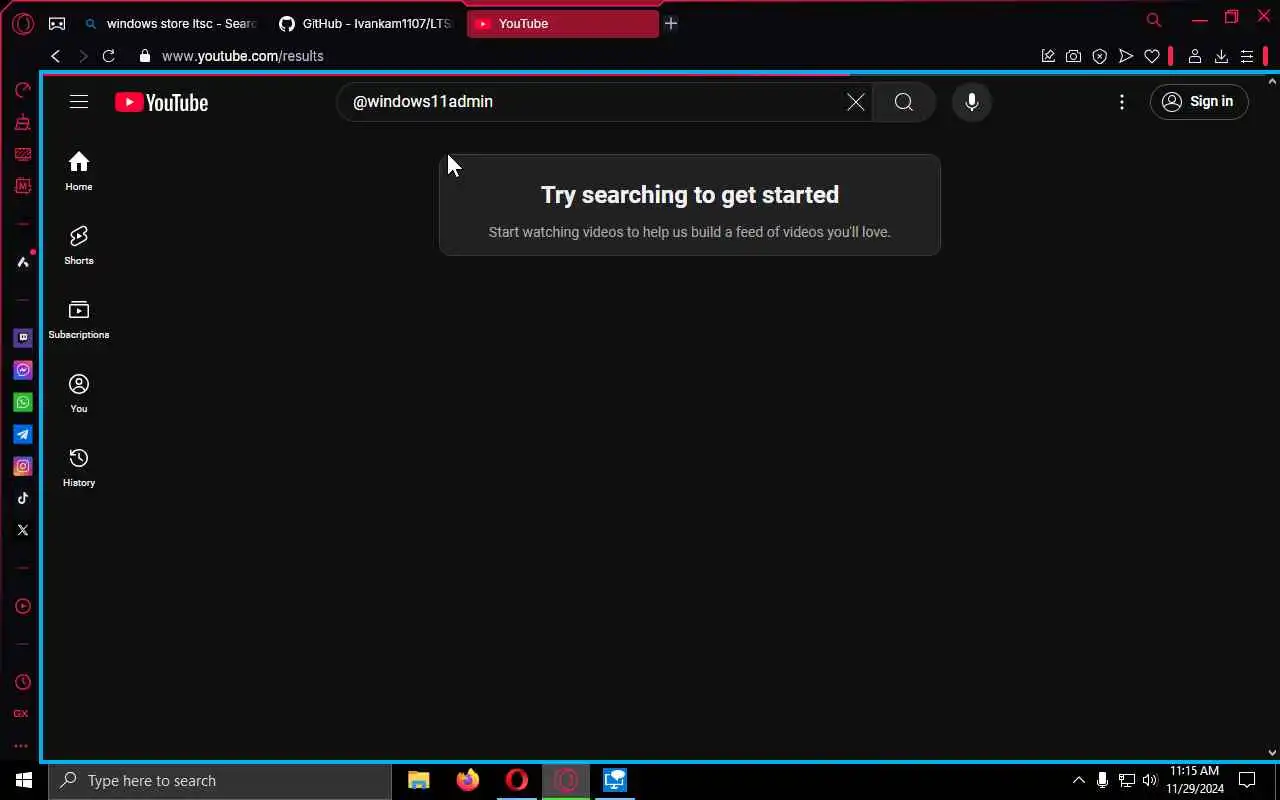Open Subscriptions in YouTube sidebar
This screenshot has width=1280, height=800.
79,320
